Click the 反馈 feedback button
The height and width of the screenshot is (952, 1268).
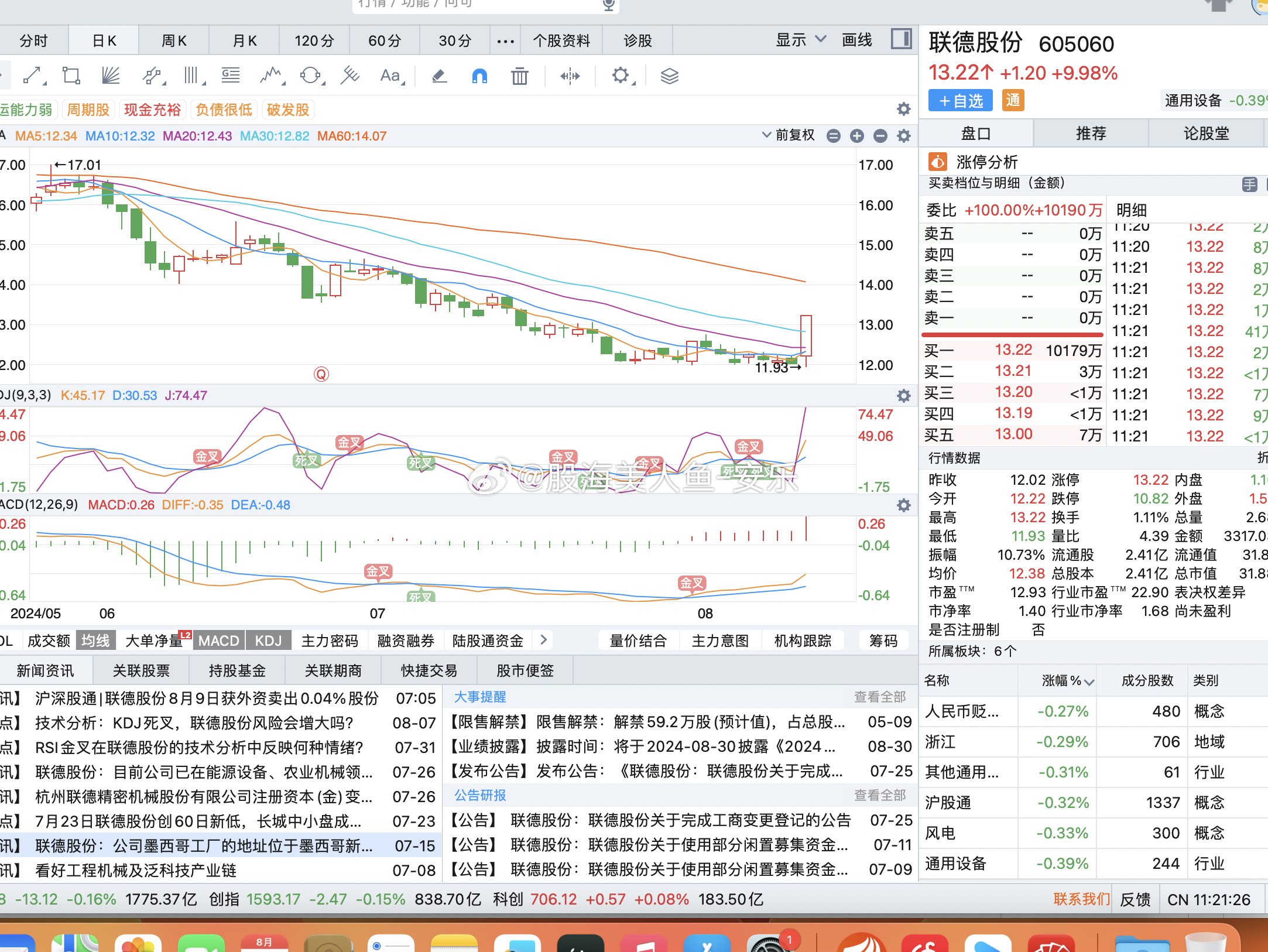[x=1135, y=899]
